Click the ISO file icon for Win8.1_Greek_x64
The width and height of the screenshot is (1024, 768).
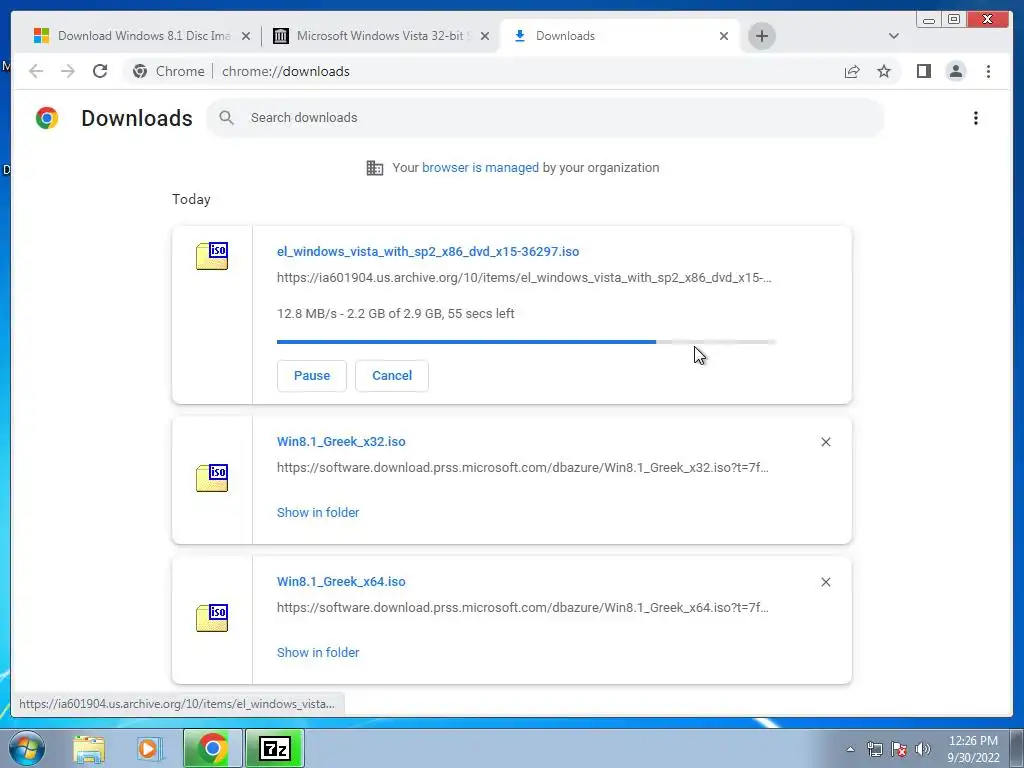click(x=212, y=618)
